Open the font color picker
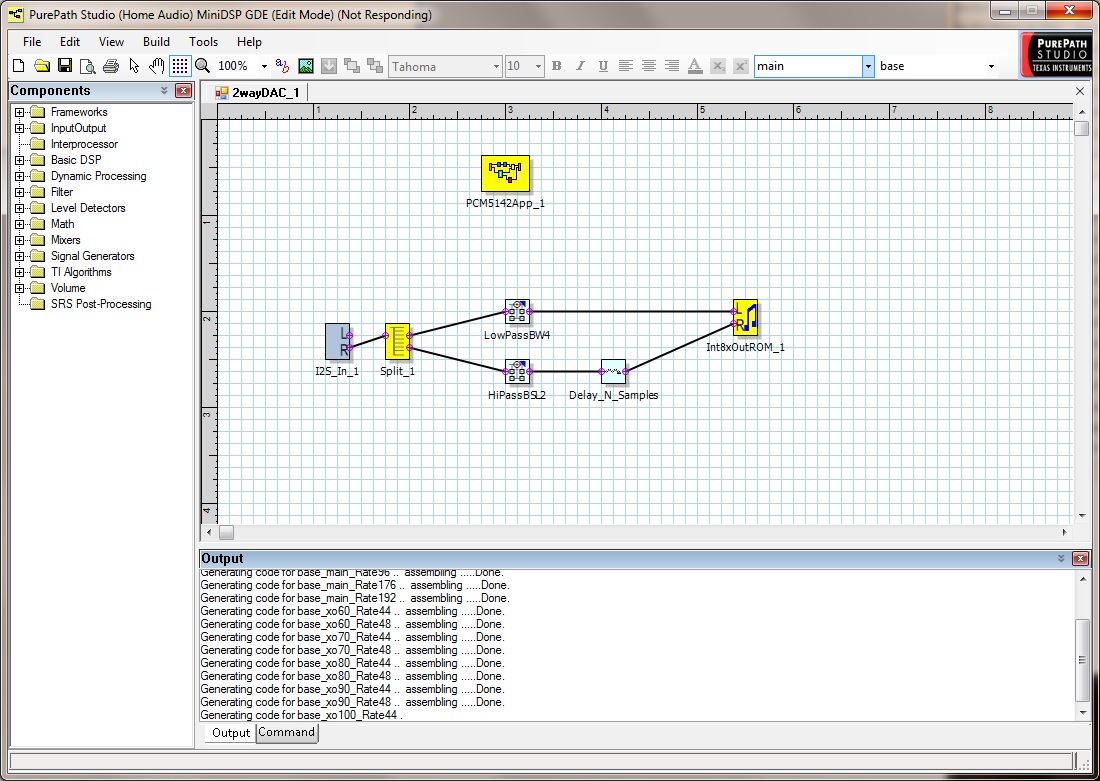This screenshot has height=781, width=1100. (695, 66)
